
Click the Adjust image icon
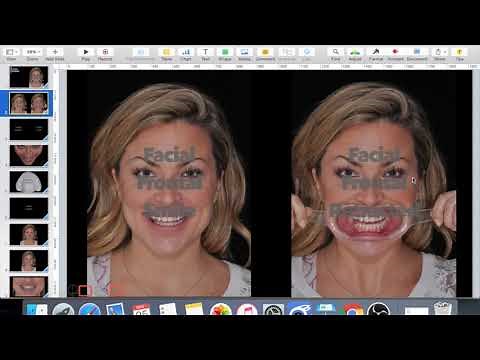click(x=355, y=52)
